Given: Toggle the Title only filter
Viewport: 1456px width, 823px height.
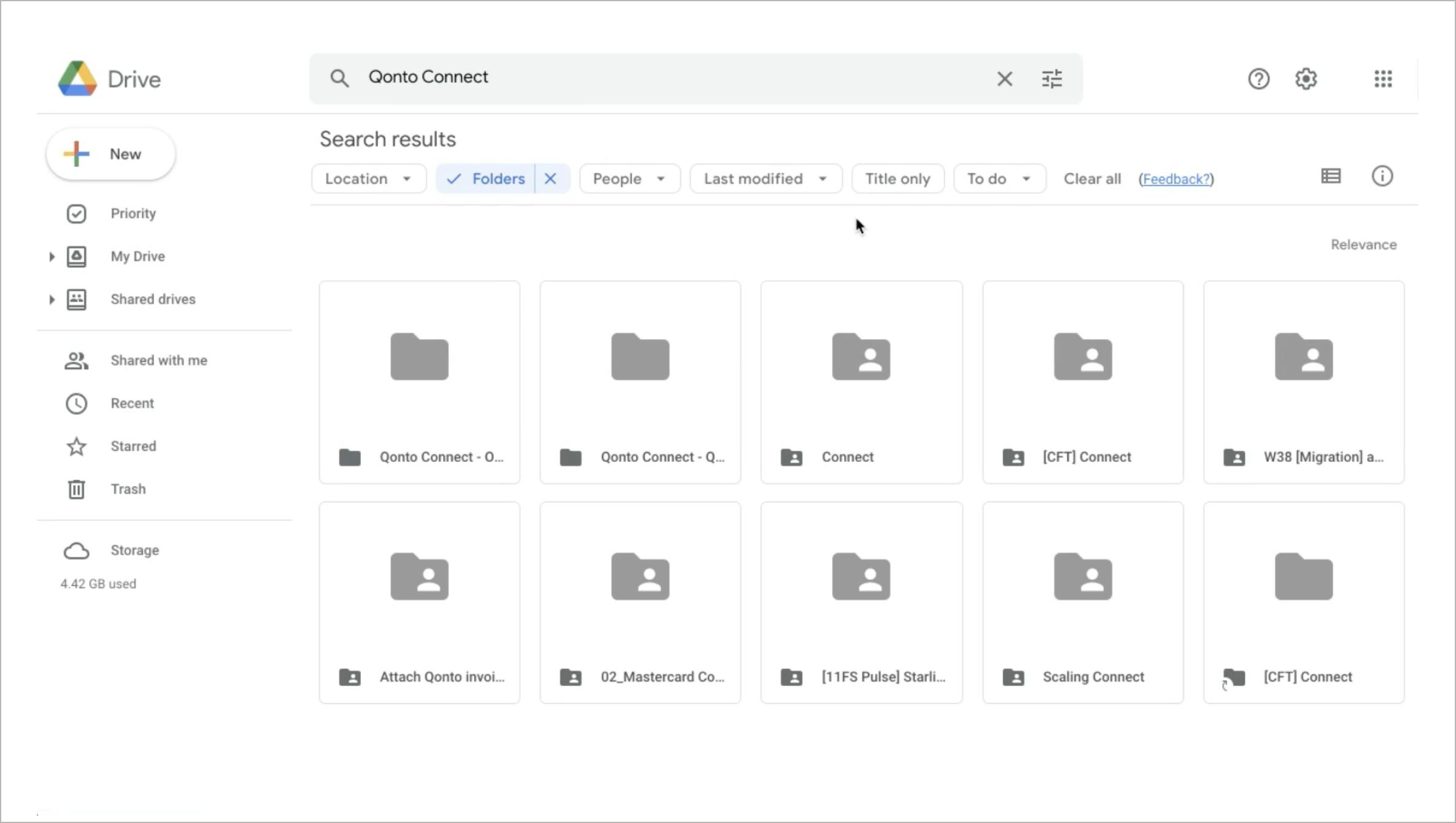Looking at the screenshot, I should tap(897, 178).
